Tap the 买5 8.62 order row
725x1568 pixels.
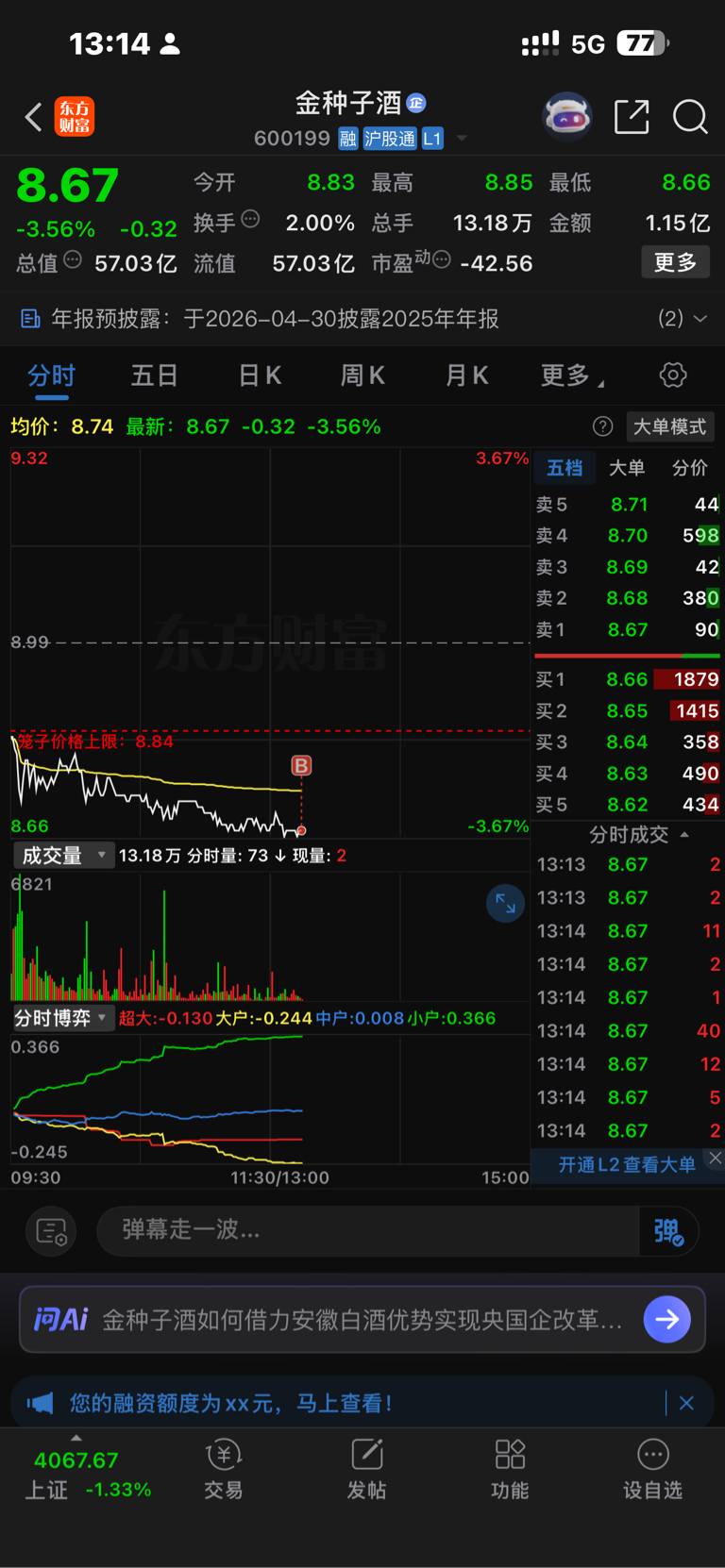click(628, 805)
